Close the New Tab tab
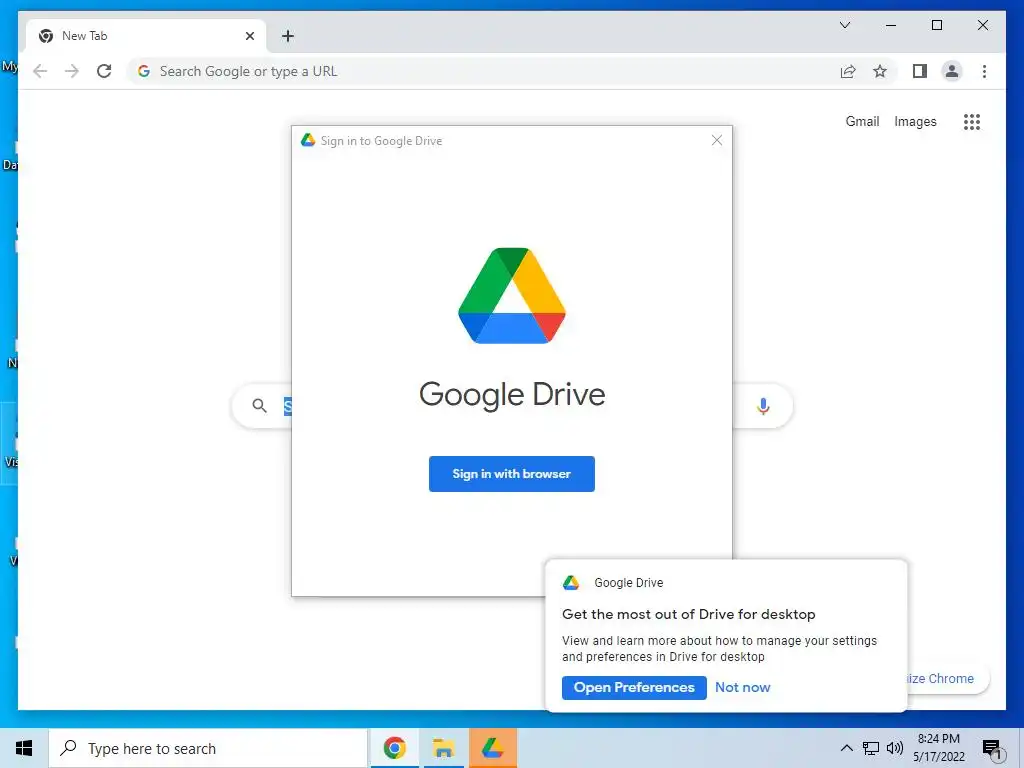The width and height of the screenshot is (1024, 768). pos(249,36)
